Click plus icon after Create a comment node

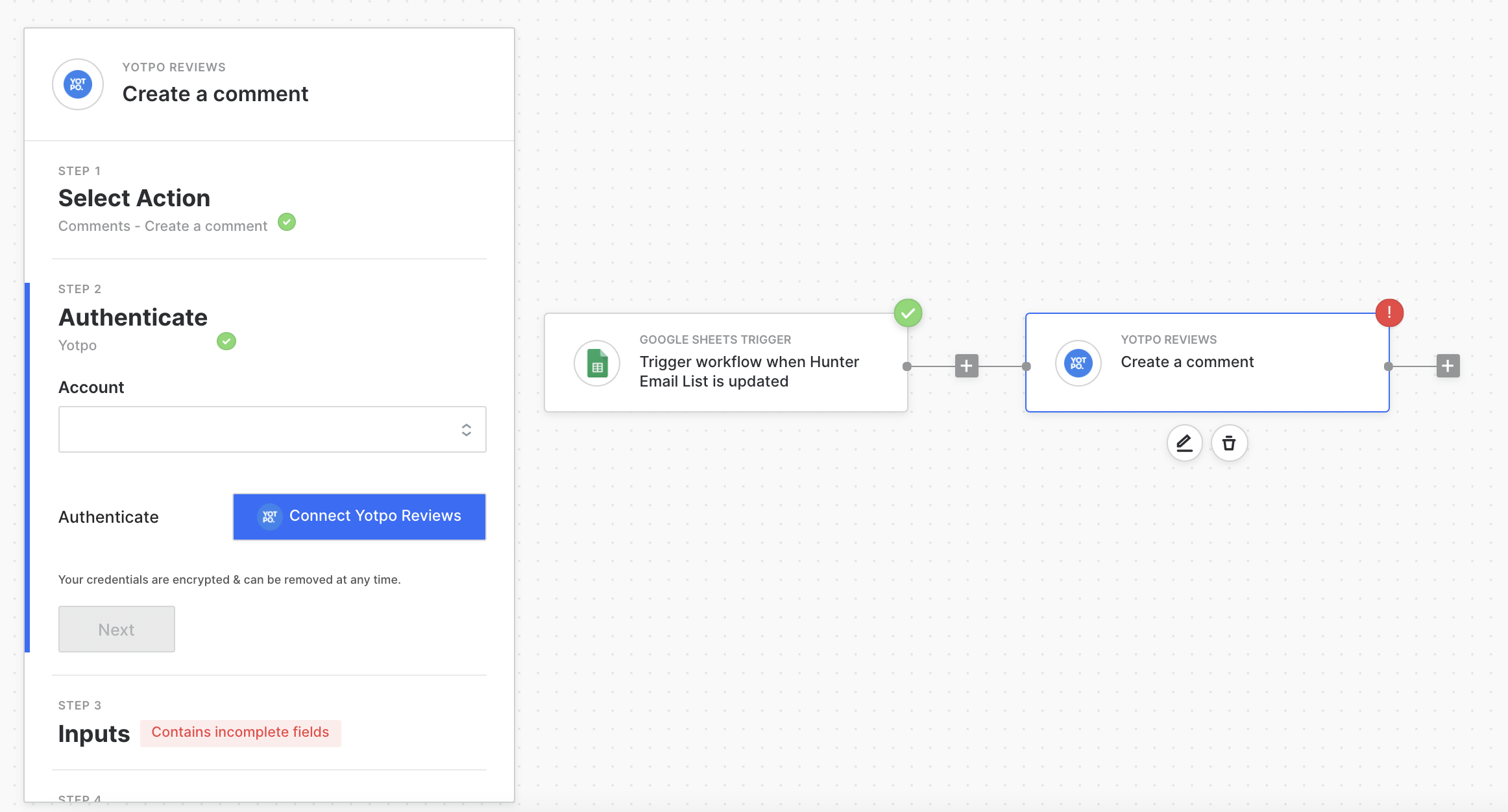click(x=1448, y=366)
